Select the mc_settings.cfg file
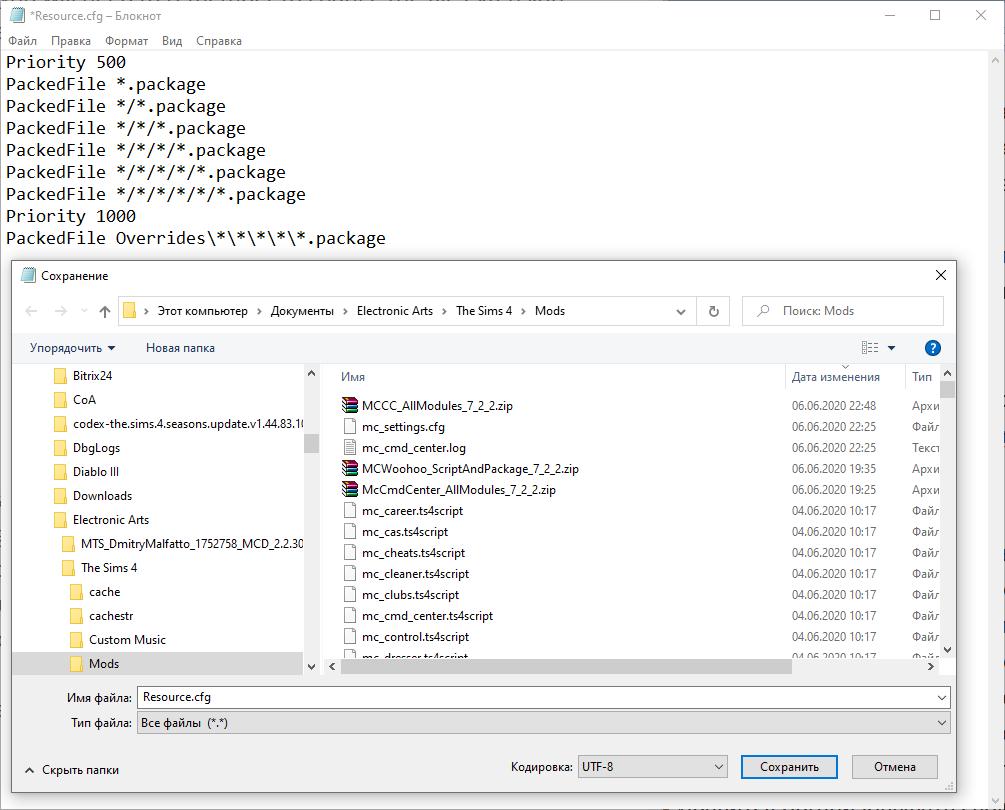This screenshot has height=810, width=1005. 403,427
